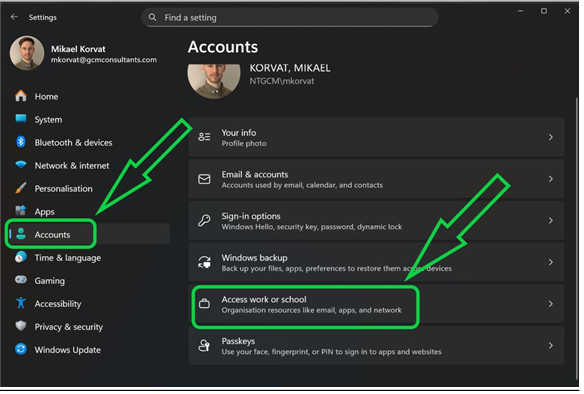Click KORVAT, MIKAEL account name
Image resolution: width=584 pixels, height=394 pixels.
[x=290, y=68]
